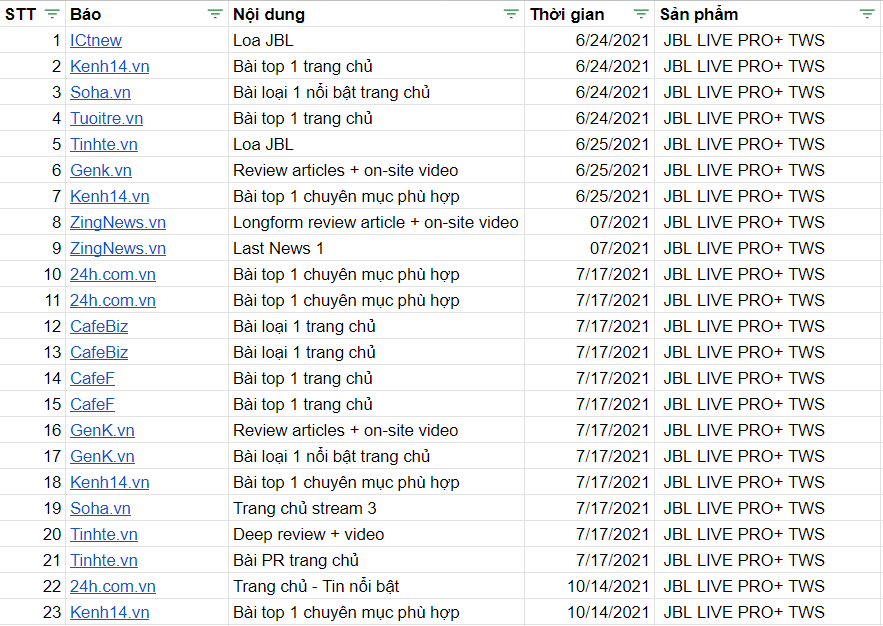Open the CafeBiz link in row 12
The image size is (883, 626).
pyautogui.click(x=99, y=327)
